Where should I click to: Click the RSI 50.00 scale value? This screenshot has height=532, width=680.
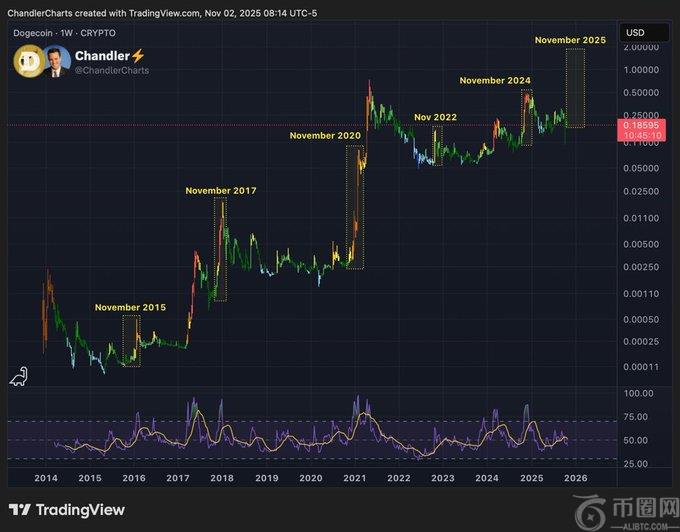[x=635, y=440]
